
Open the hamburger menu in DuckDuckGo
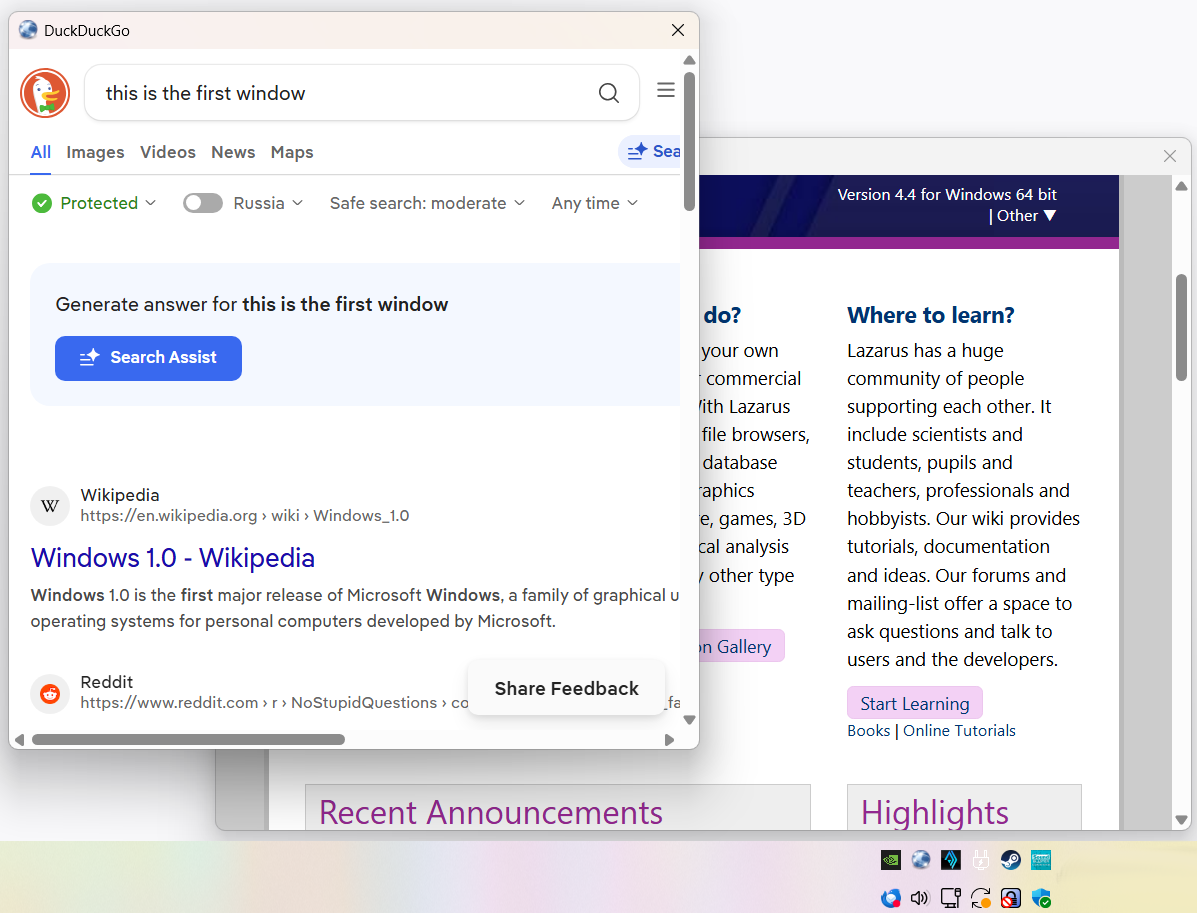[x=666, y=91]
